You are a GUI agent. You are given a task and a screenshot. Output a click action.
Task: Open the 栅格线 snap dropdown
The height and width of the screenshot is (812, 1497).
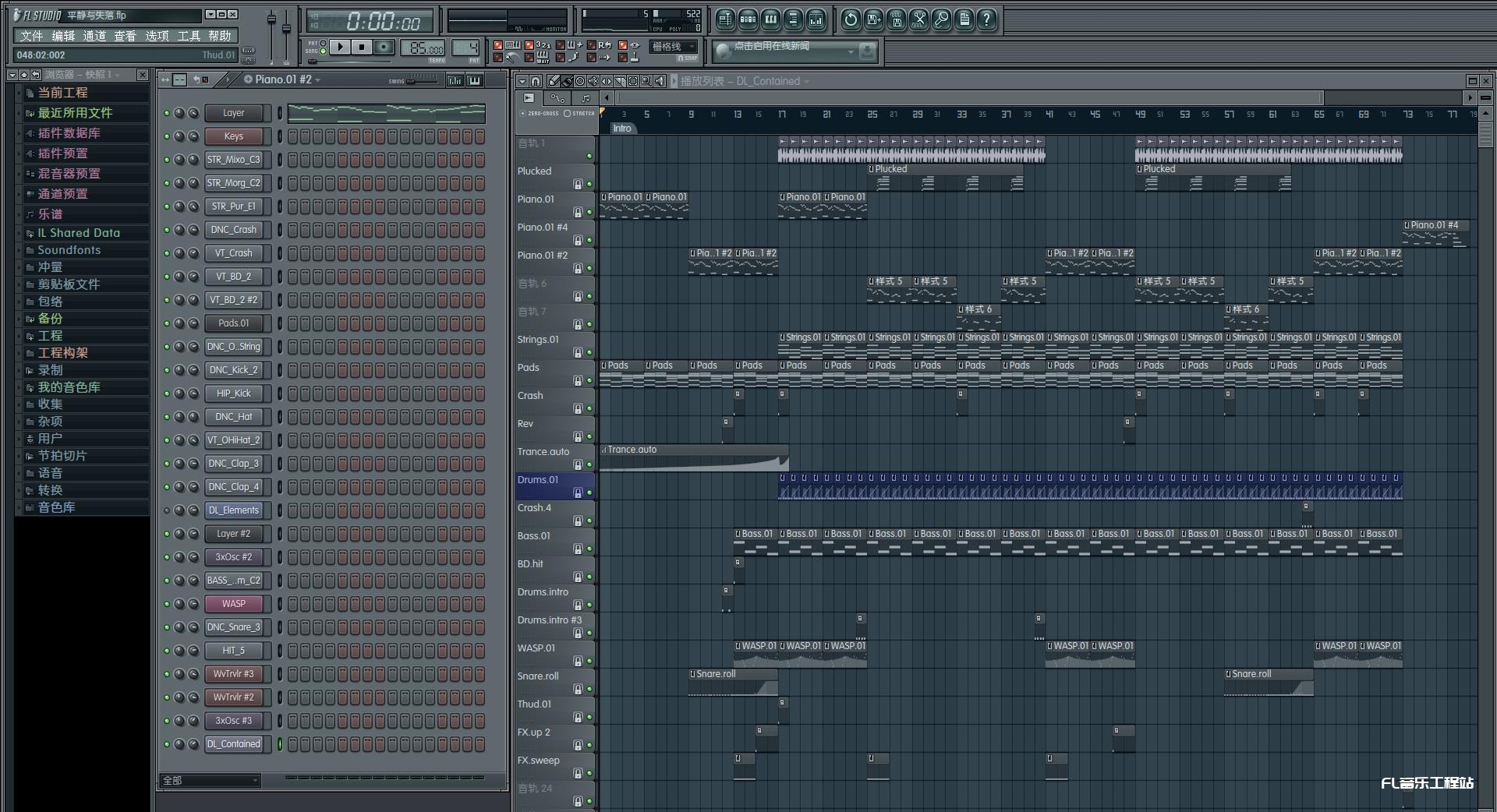674,47
